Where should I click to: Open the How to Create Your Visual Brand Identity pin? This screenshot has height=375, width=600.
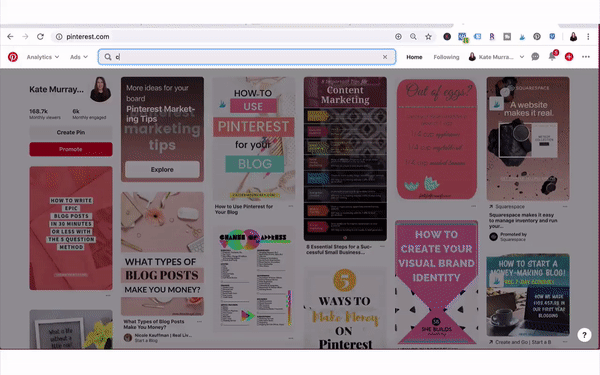click(437, 282)
